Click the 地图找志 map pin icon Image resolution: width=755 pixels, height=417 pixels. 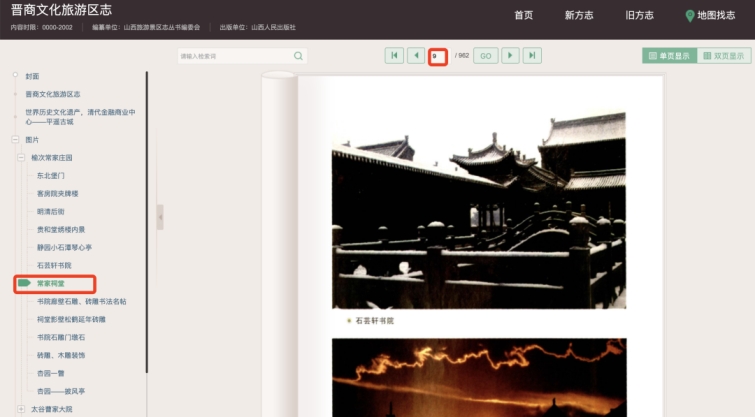click(690, 16)
